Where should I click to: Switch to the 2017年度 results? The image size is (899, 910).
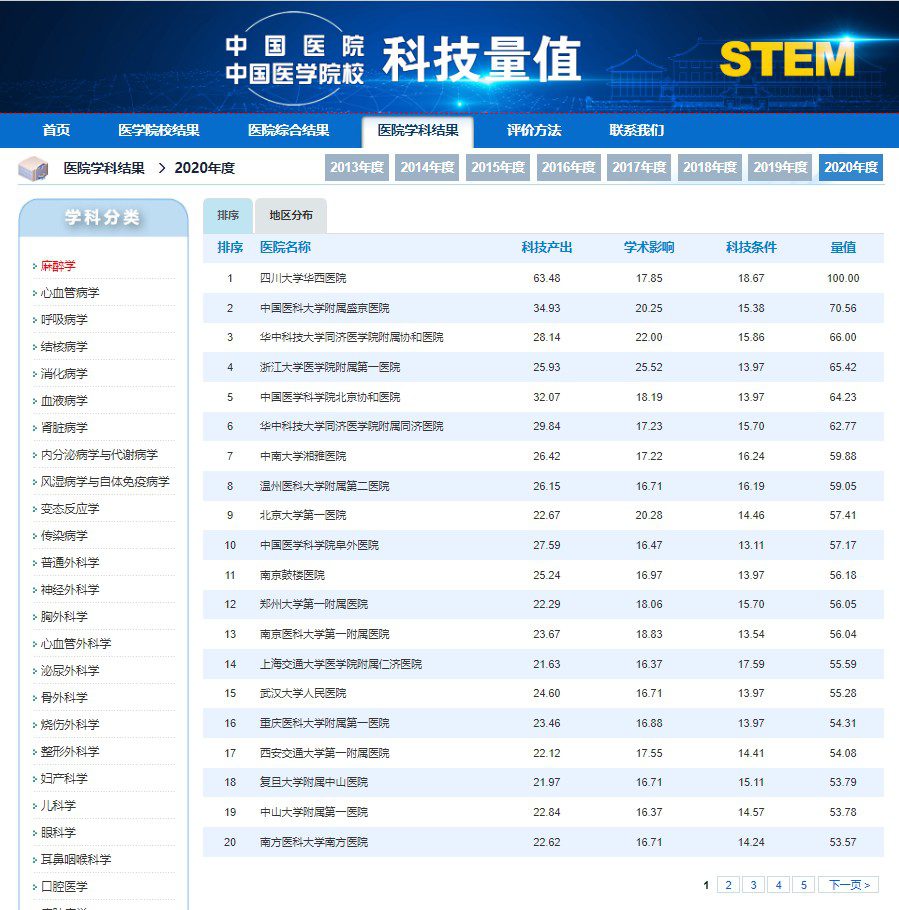(x=639, y=167)
